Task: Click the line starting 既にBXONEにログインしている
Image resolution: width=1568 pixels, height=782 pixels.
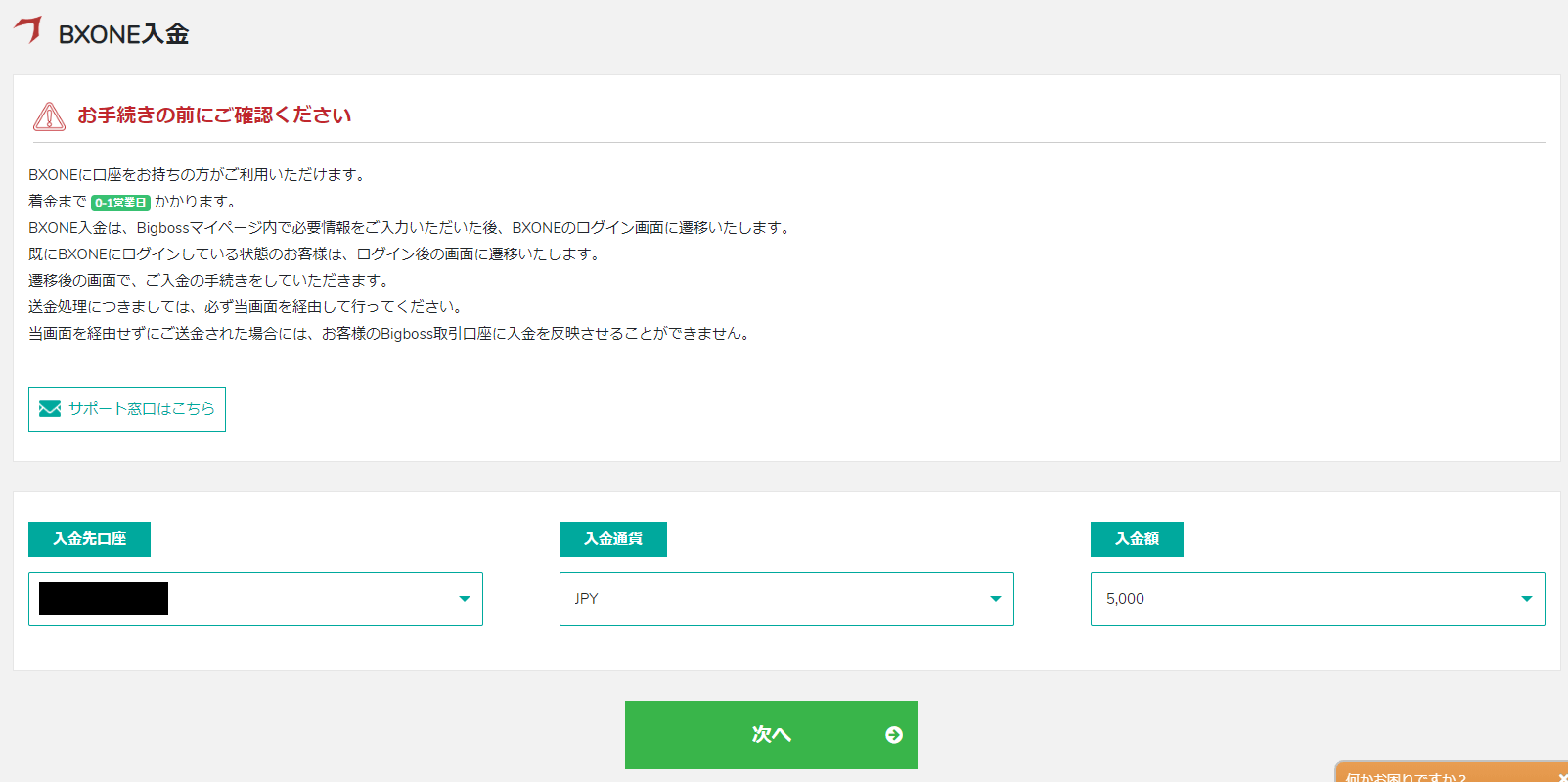Action: [x=315, y=254]
